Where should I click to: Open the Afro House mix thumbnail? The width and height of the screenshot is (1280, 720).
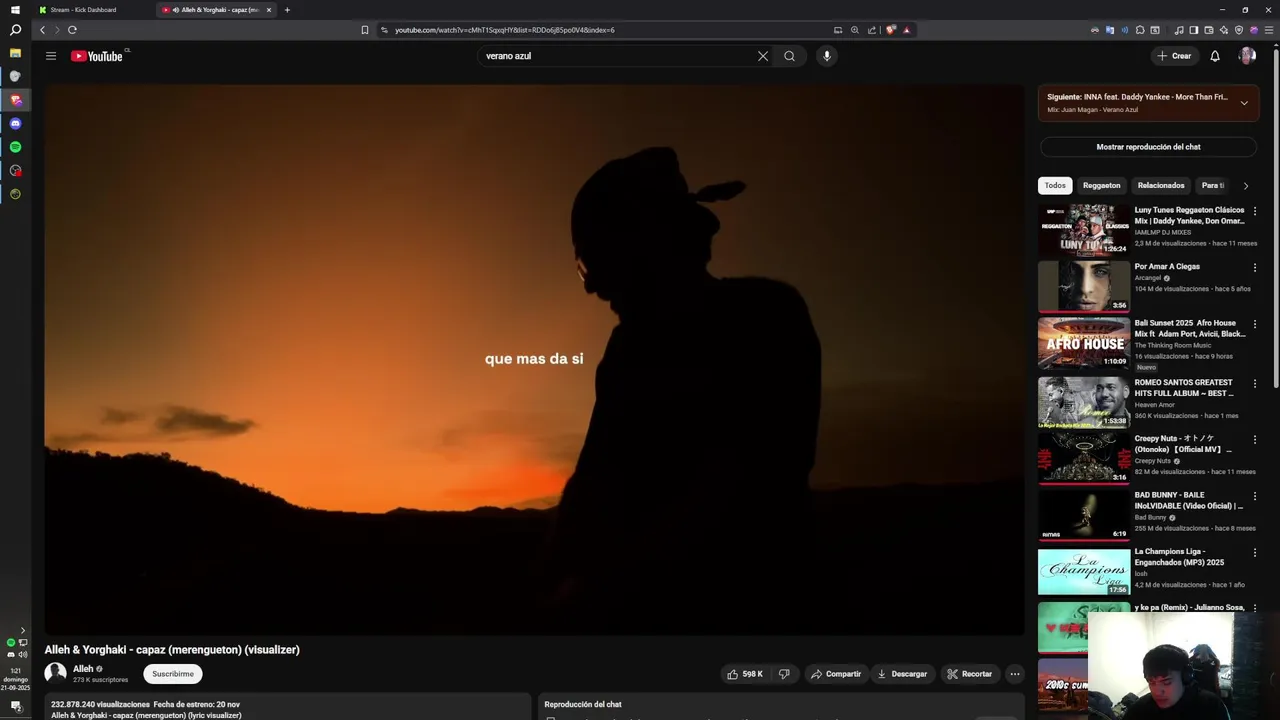(x=1084, y=343)
